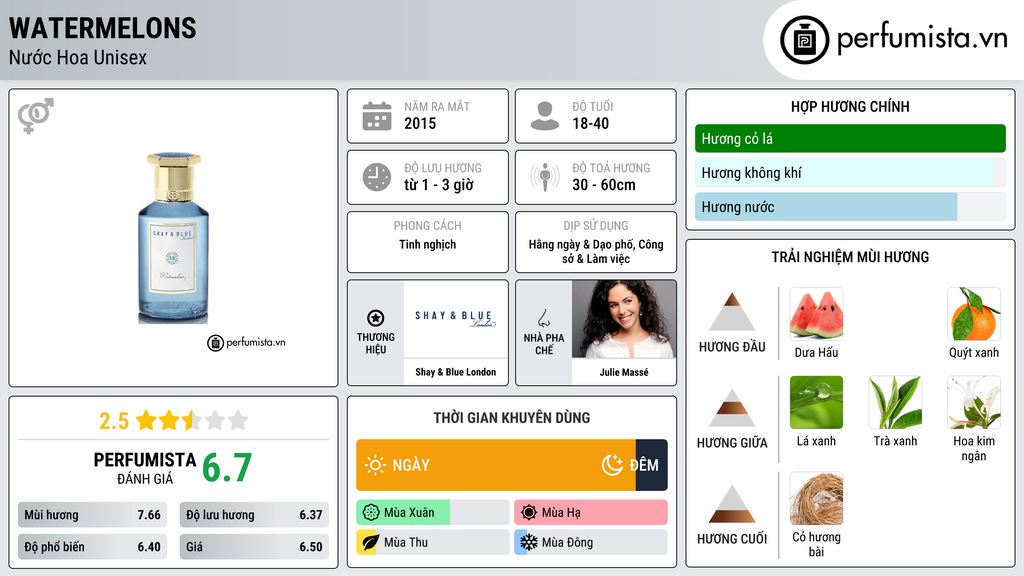The width and height of the screenshot is (1024, 576).
Task: Click the Hương nước accord bar
Action: coord(850,207)
